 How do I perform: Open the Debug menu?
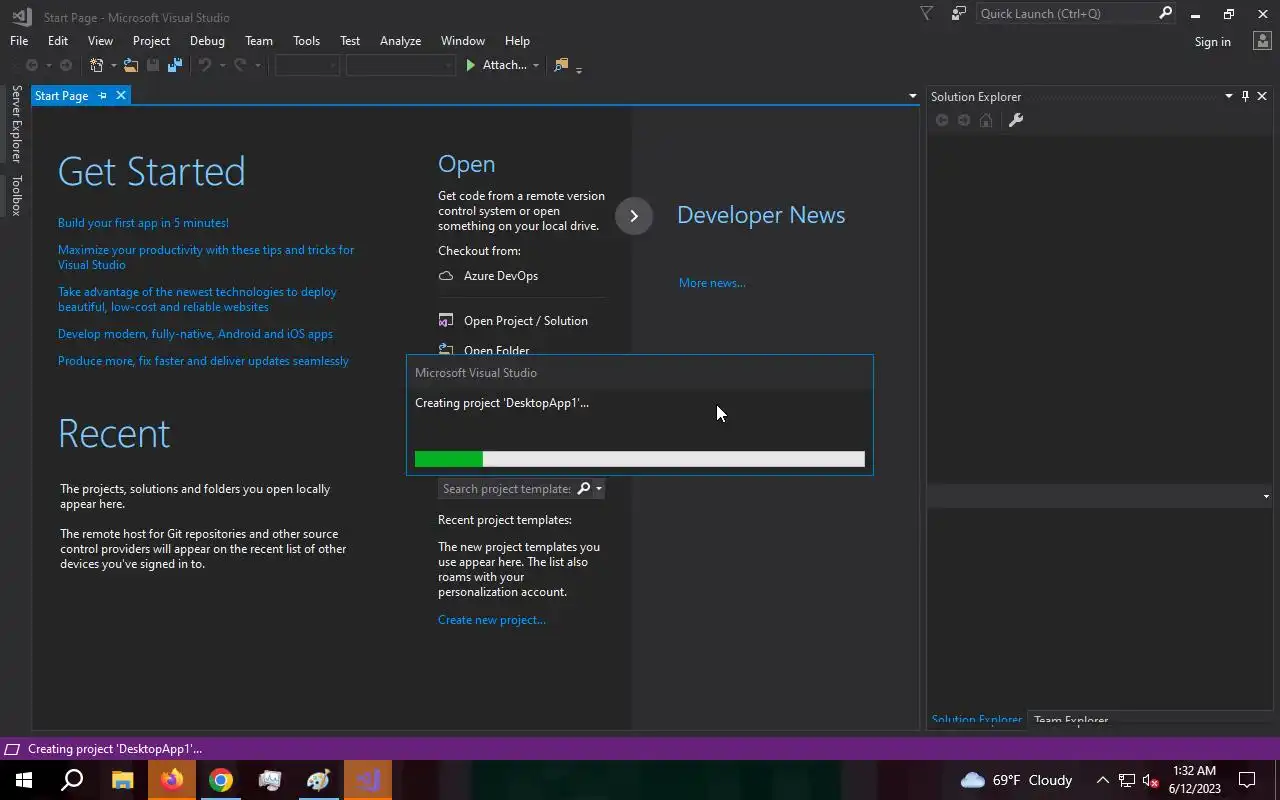[x=207, y=41]
